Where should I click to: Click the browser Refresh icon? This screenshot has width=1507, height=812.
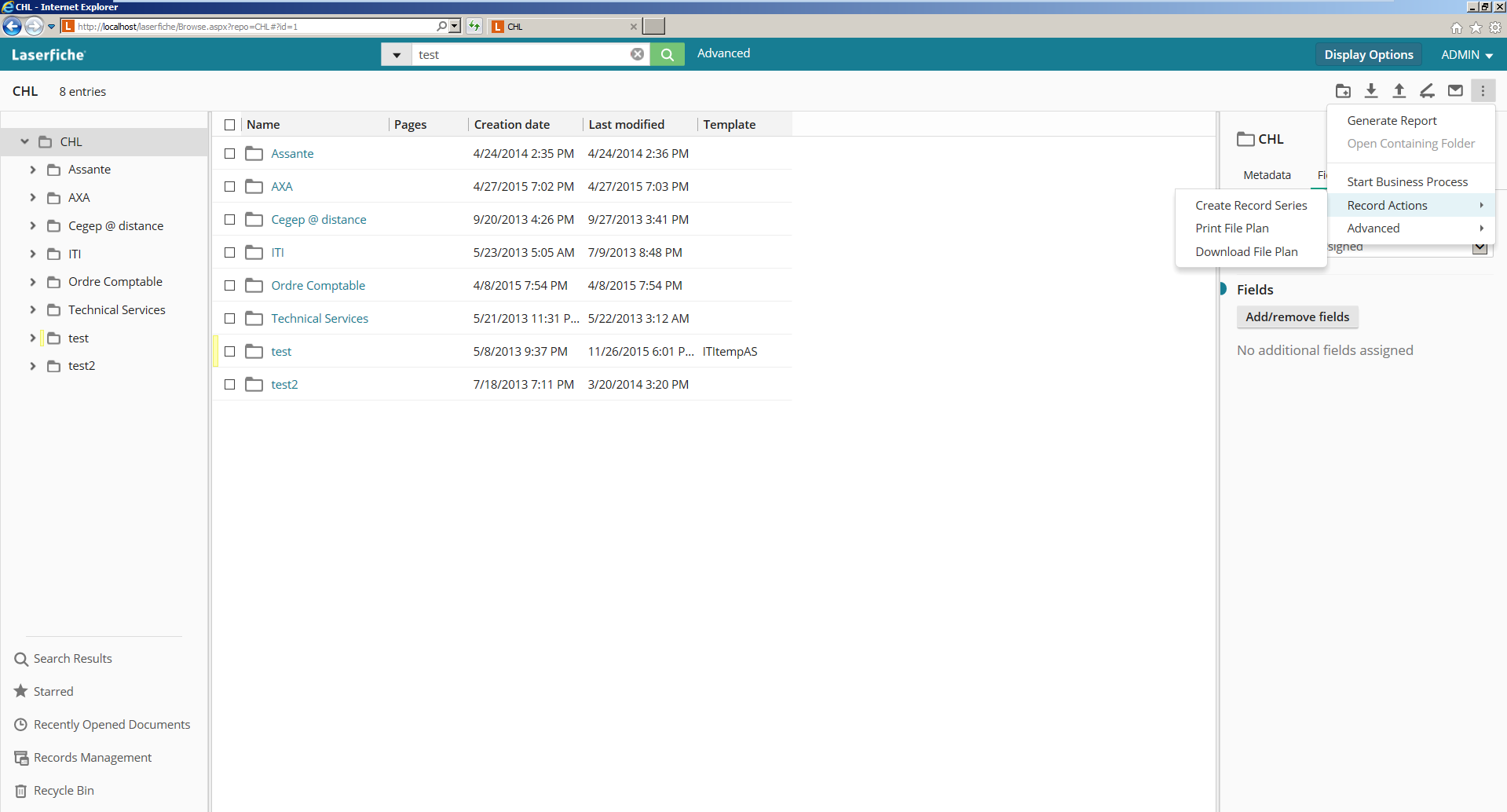click(474, 27)
